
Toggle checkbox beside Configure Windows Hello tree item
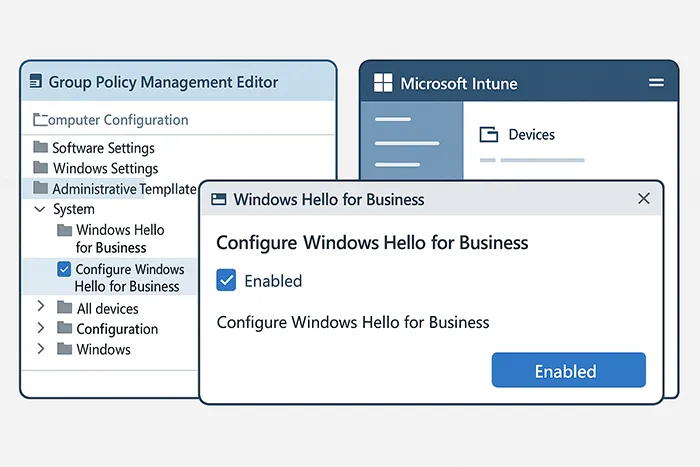(64, 269)
